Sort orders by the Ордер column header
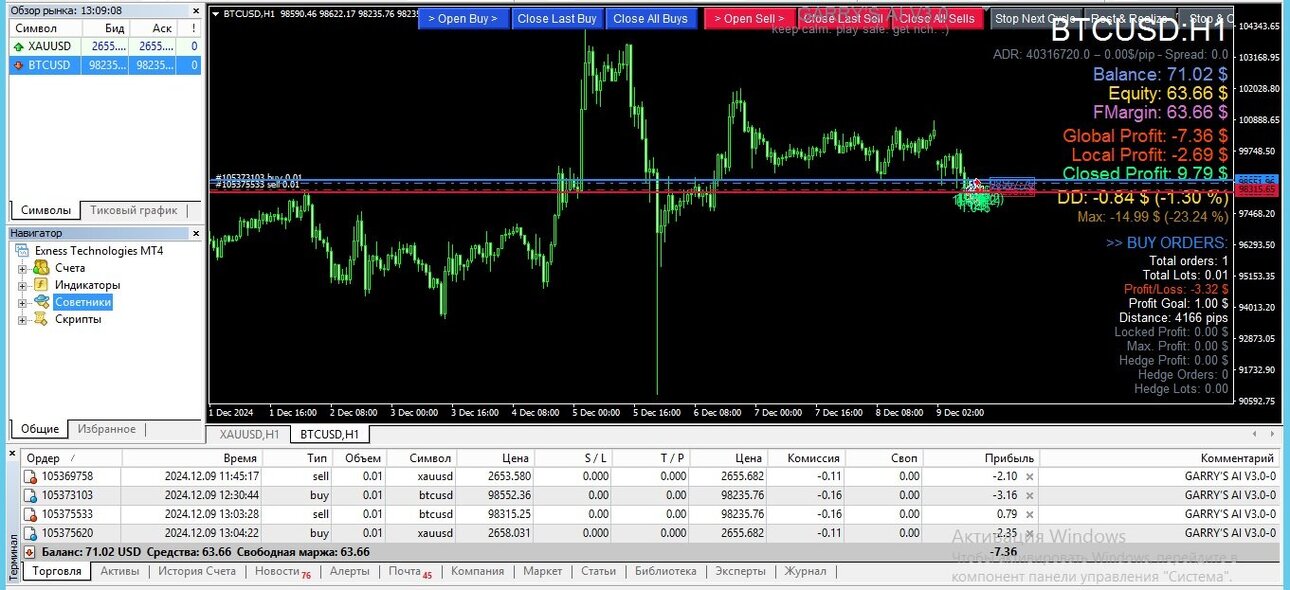 (x=70, y=458)
